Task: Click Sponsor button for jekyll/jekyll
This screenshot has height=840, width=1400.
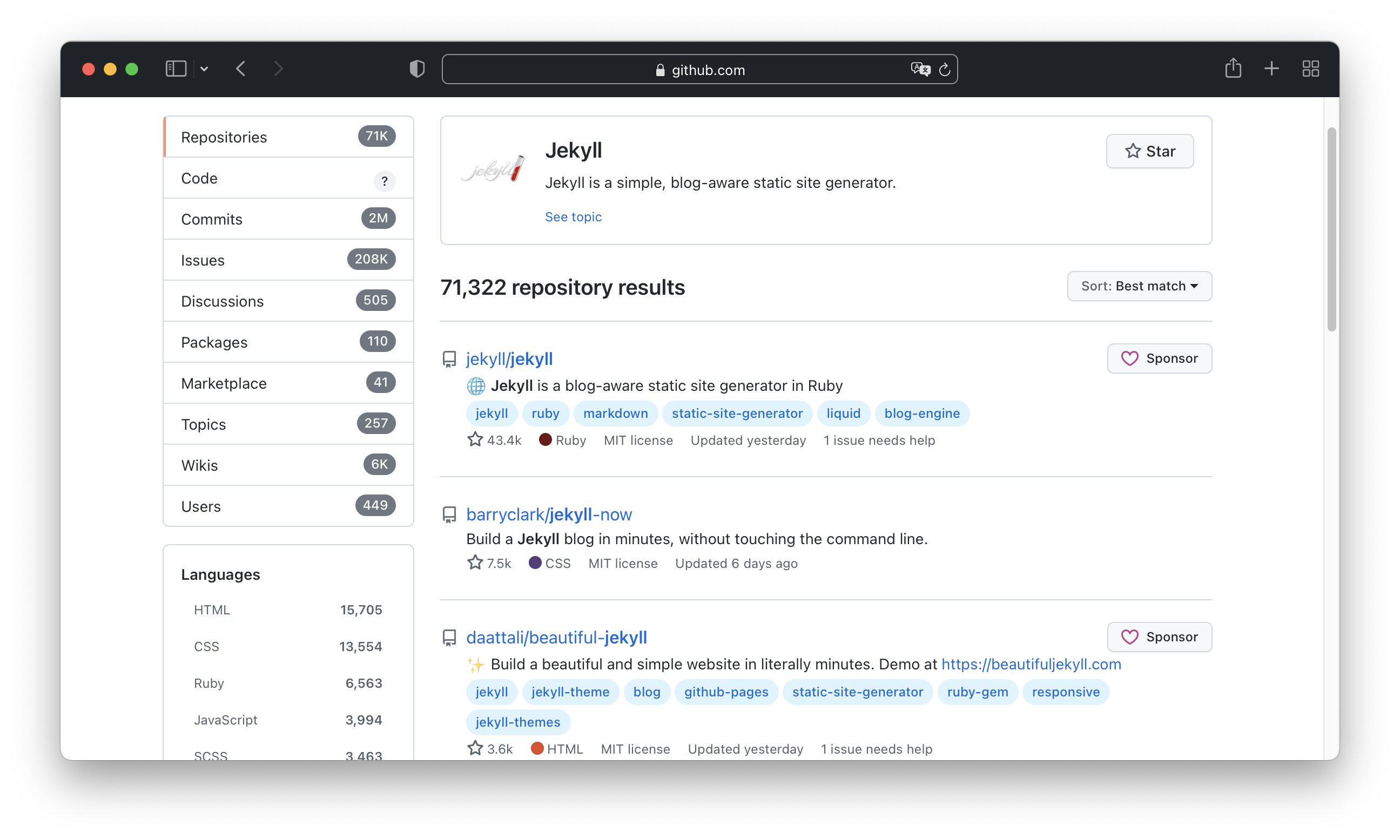Action: tap(1159, 358)
